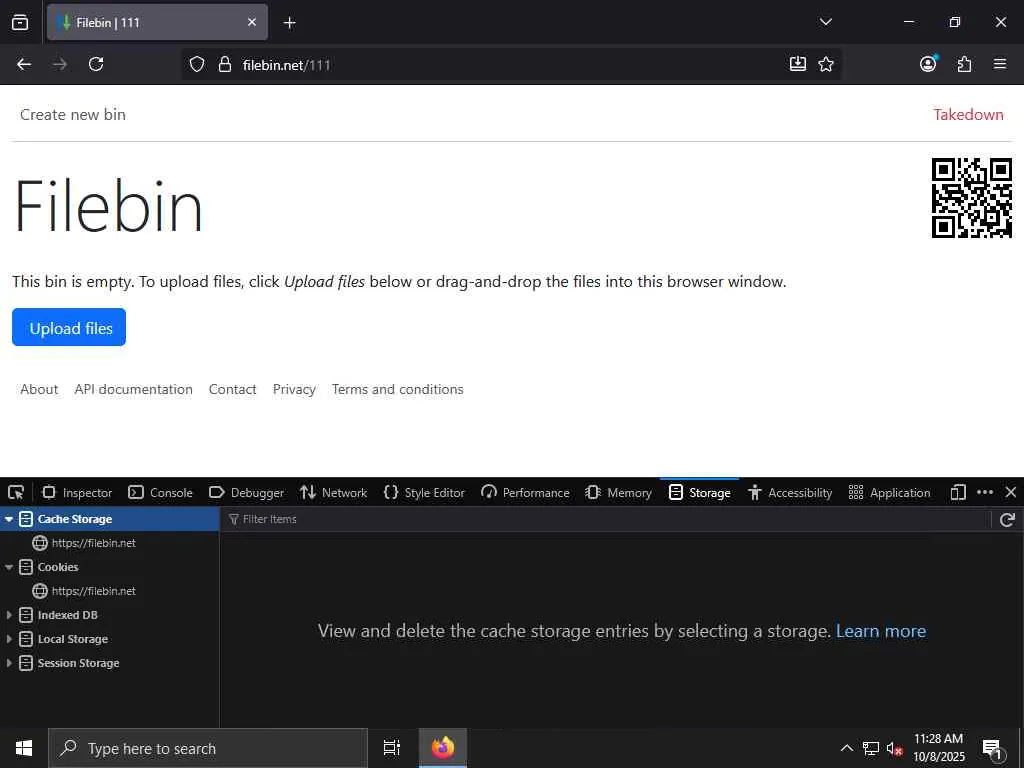
Task: Open API documentation link
Action: pos(133,389)
